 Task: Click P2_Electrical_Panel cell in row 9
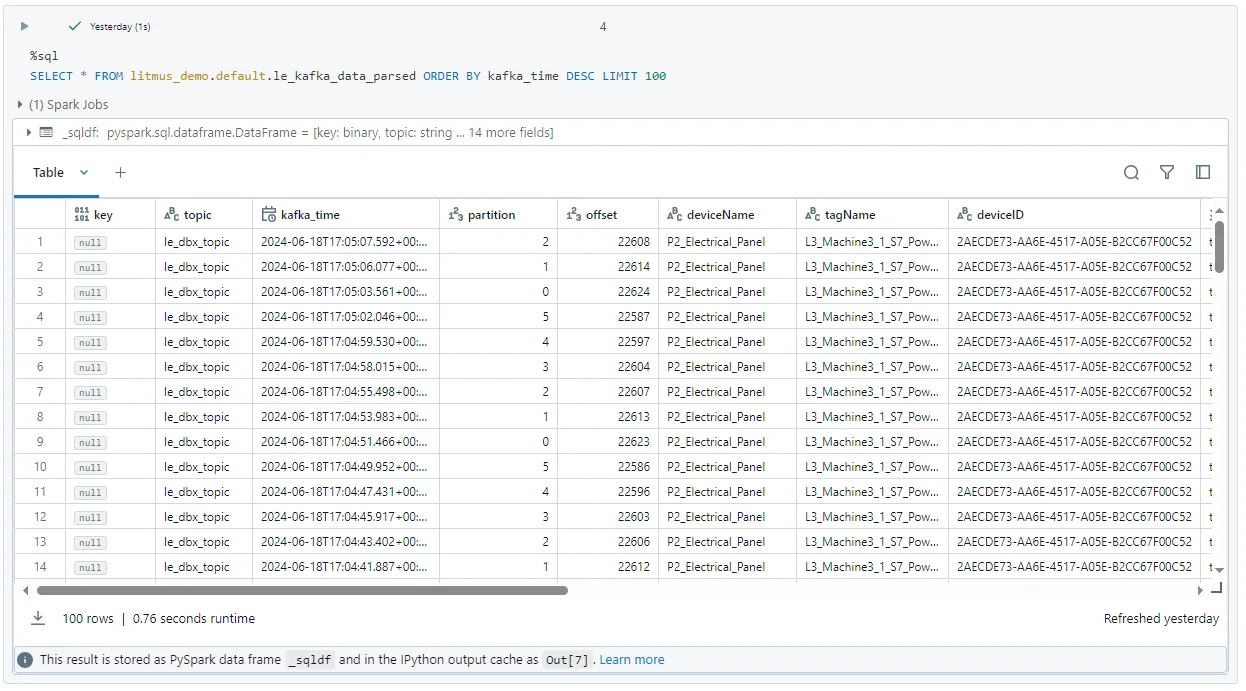(727, 442)
